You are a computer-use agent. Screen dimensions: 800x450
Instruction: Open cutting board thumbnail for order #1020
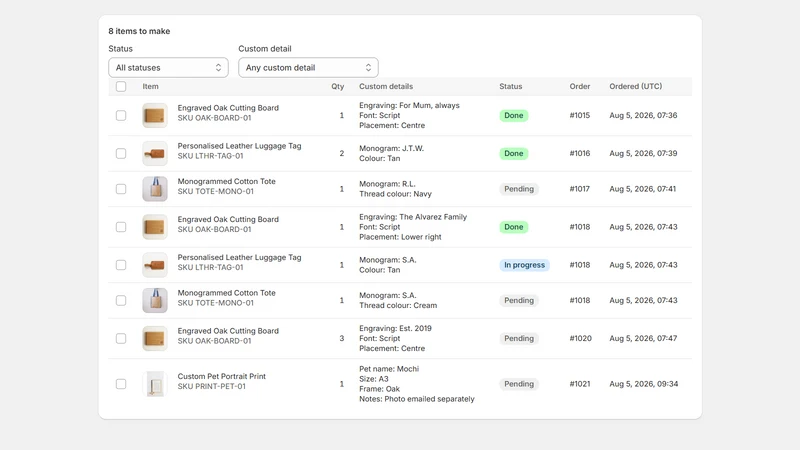[155, 338]
